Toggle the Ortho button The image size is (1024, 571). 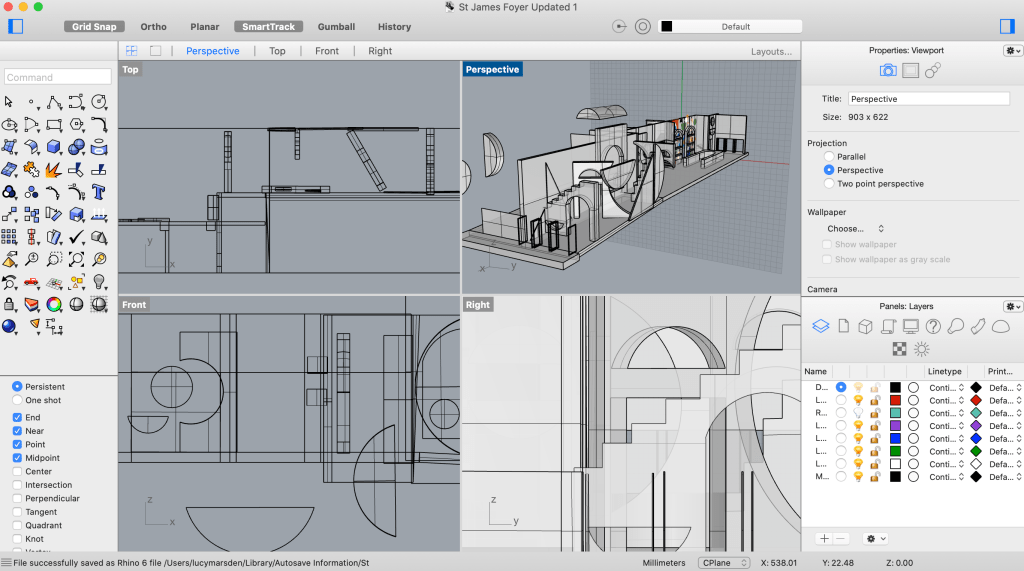point(154,27)
